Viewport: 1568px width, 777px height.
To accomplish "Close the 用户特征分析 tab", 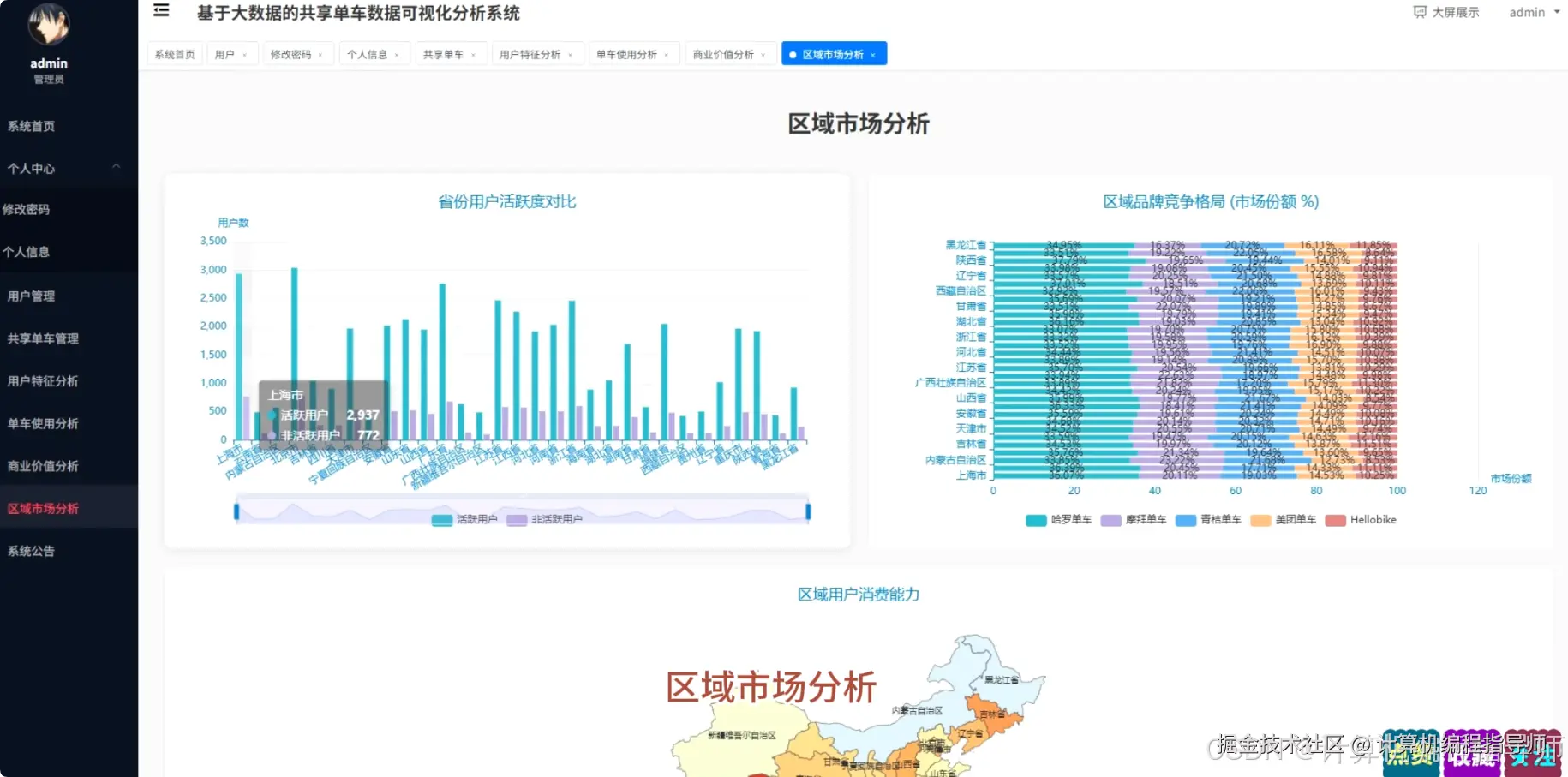I will (570, 55).
